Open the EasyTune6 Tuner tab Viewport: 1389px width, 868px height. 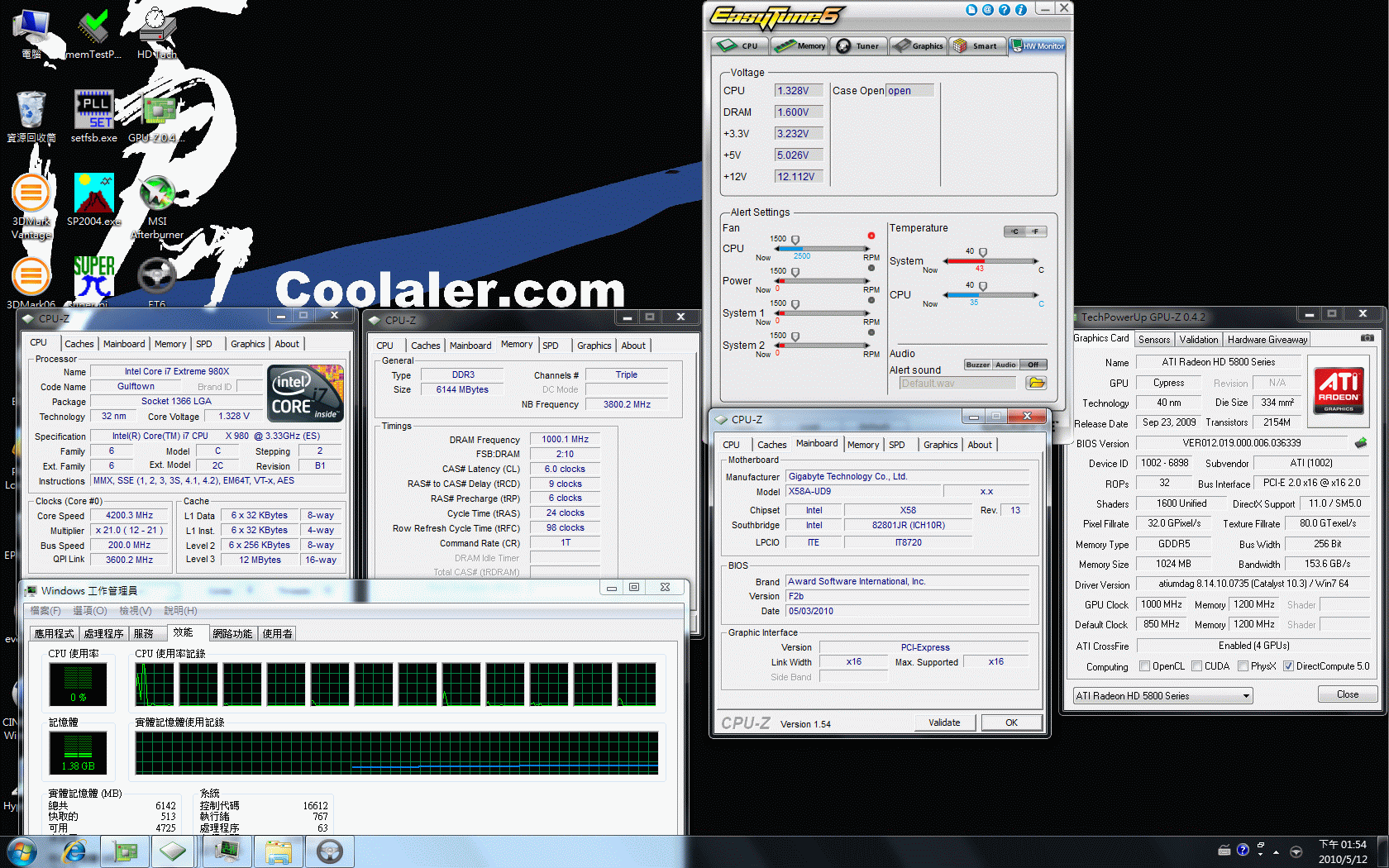tap(858, 45)
